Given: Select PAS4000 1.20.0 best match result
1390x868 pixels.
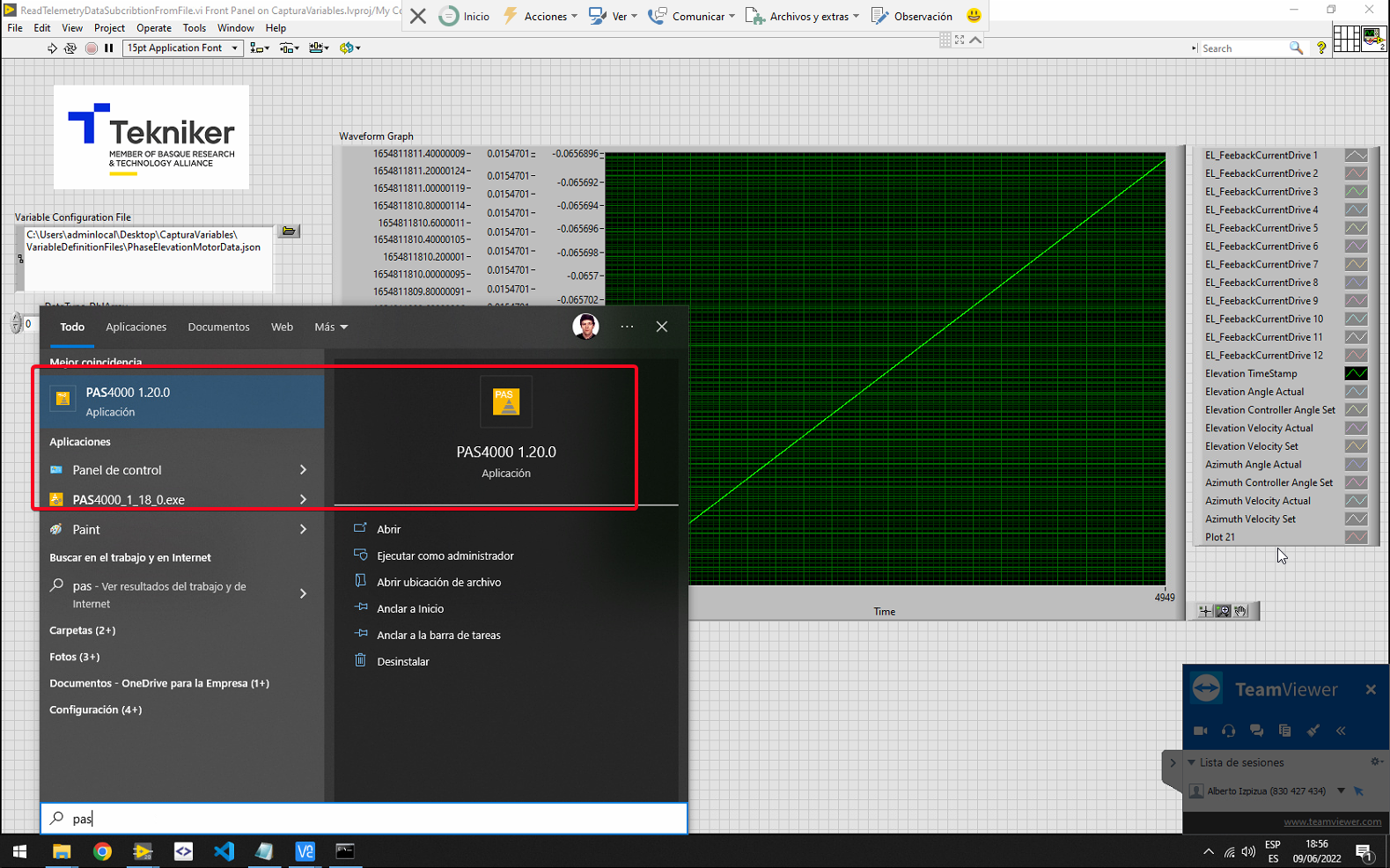Looking at the screenshot, I should [x=182, y=401].
